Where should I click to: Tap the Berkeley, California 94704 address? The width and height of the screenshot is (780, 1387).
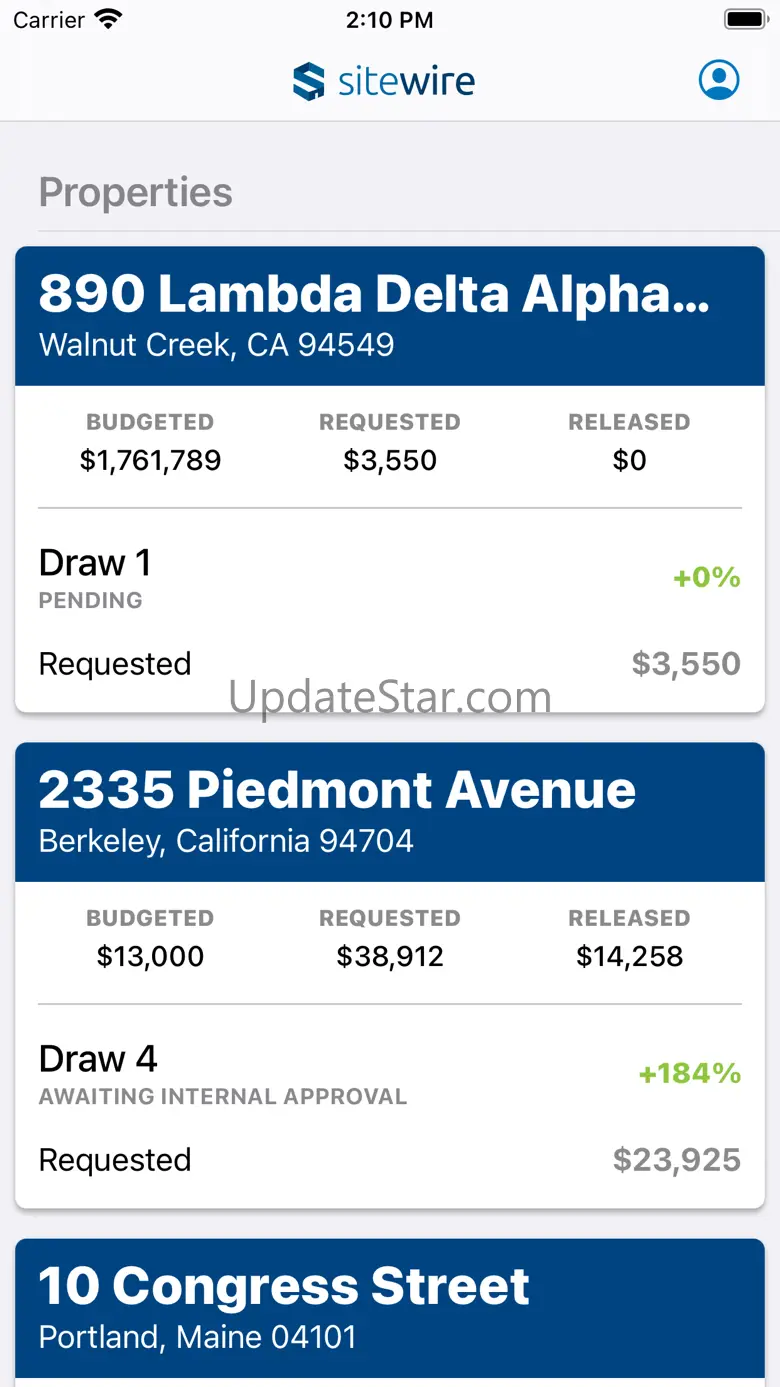226,841
